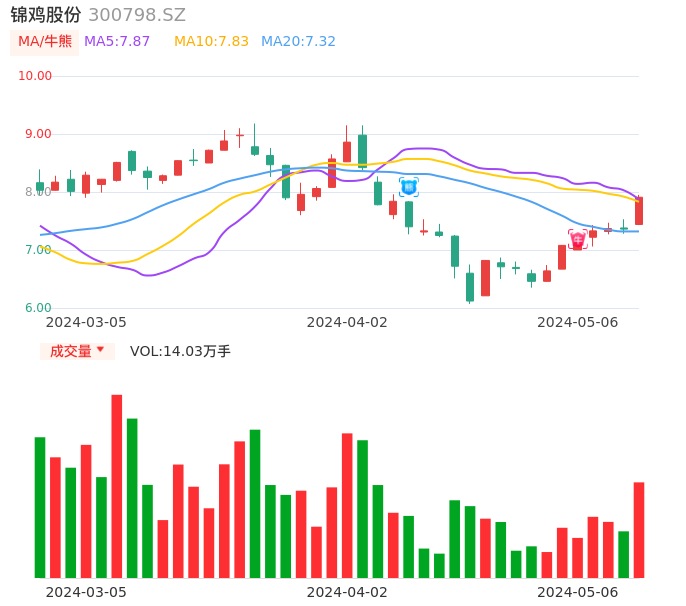Click the blue bear signal marker icon
The height and width of the screenshot is (606, 686).
click(409, 187)
